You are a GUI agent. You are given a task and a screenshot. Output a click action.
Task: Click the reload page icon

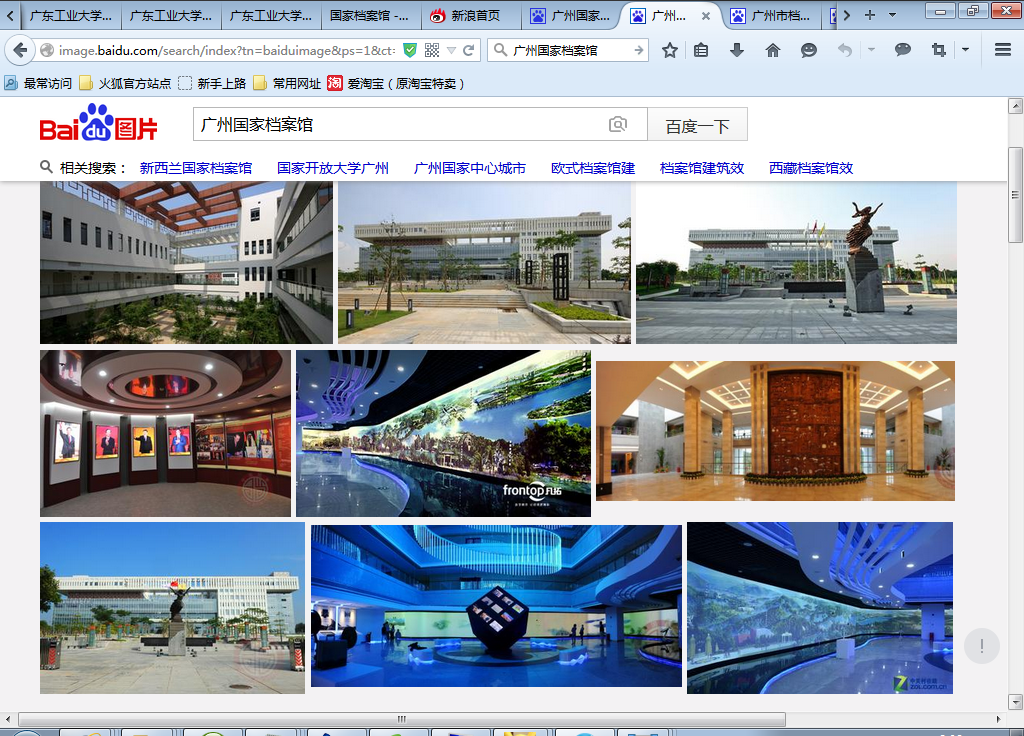coord(469,50)
